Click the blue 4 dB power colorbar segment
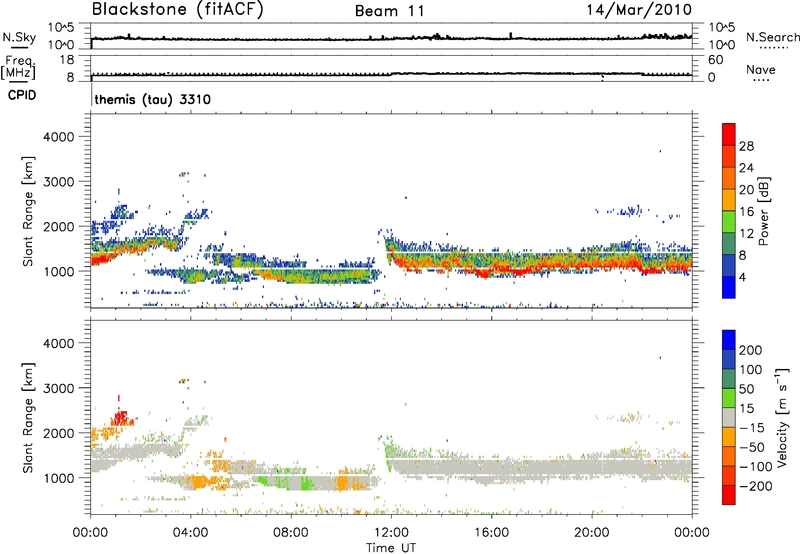This screenshot has height=554, width=800. click(x=729, y=287)
